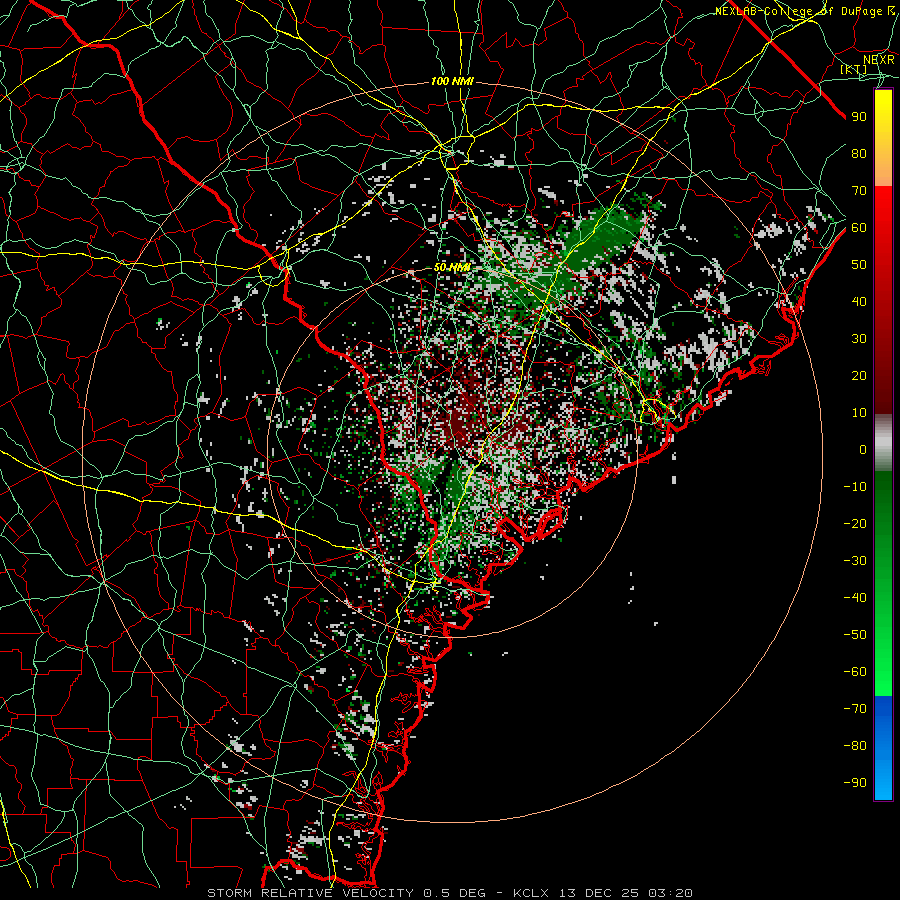Click the -70 value on the velocity scale
This screenshot has height=900, width=900.
pyautogui.click(x=855, y=709)
